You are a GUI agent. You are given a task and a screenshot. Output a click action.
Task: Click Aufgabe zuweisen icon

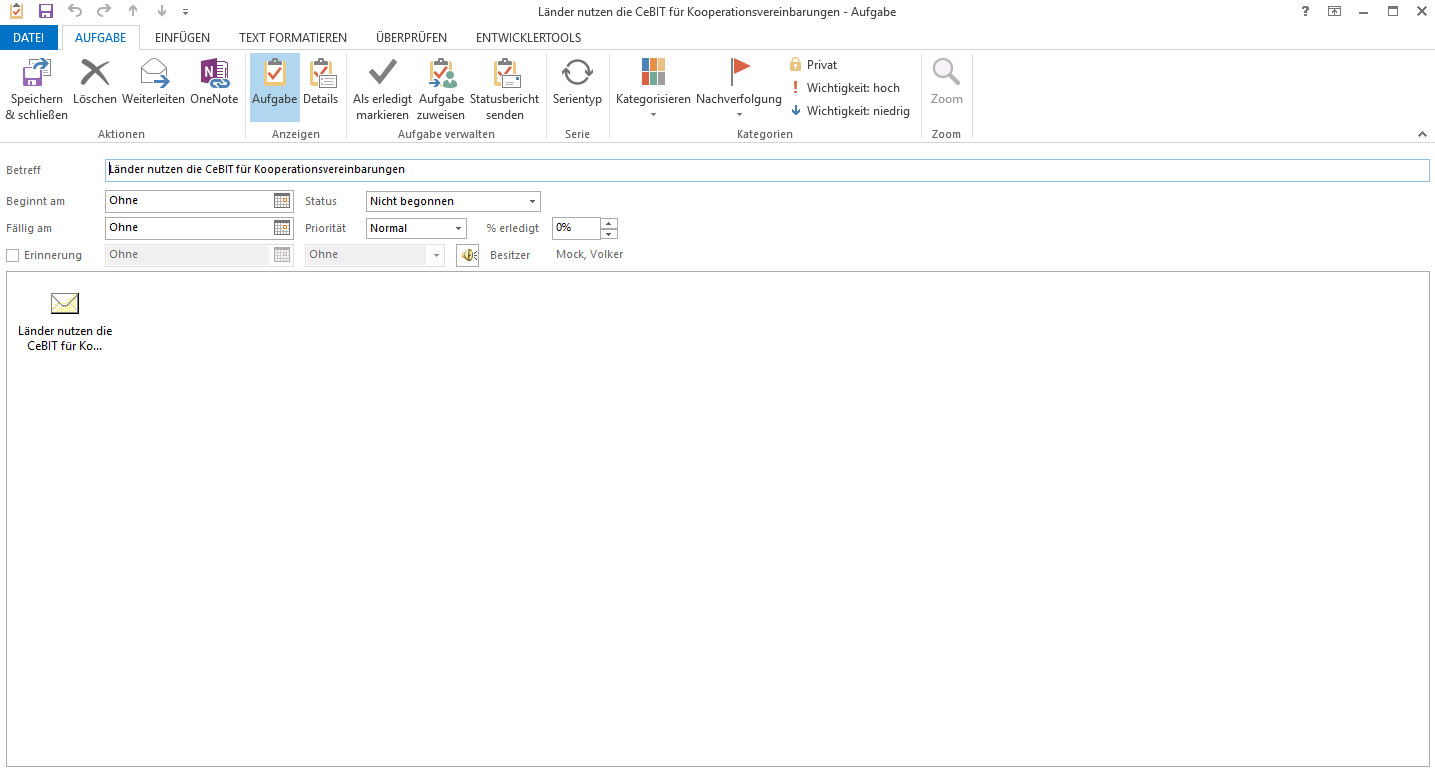coord(441,73)
